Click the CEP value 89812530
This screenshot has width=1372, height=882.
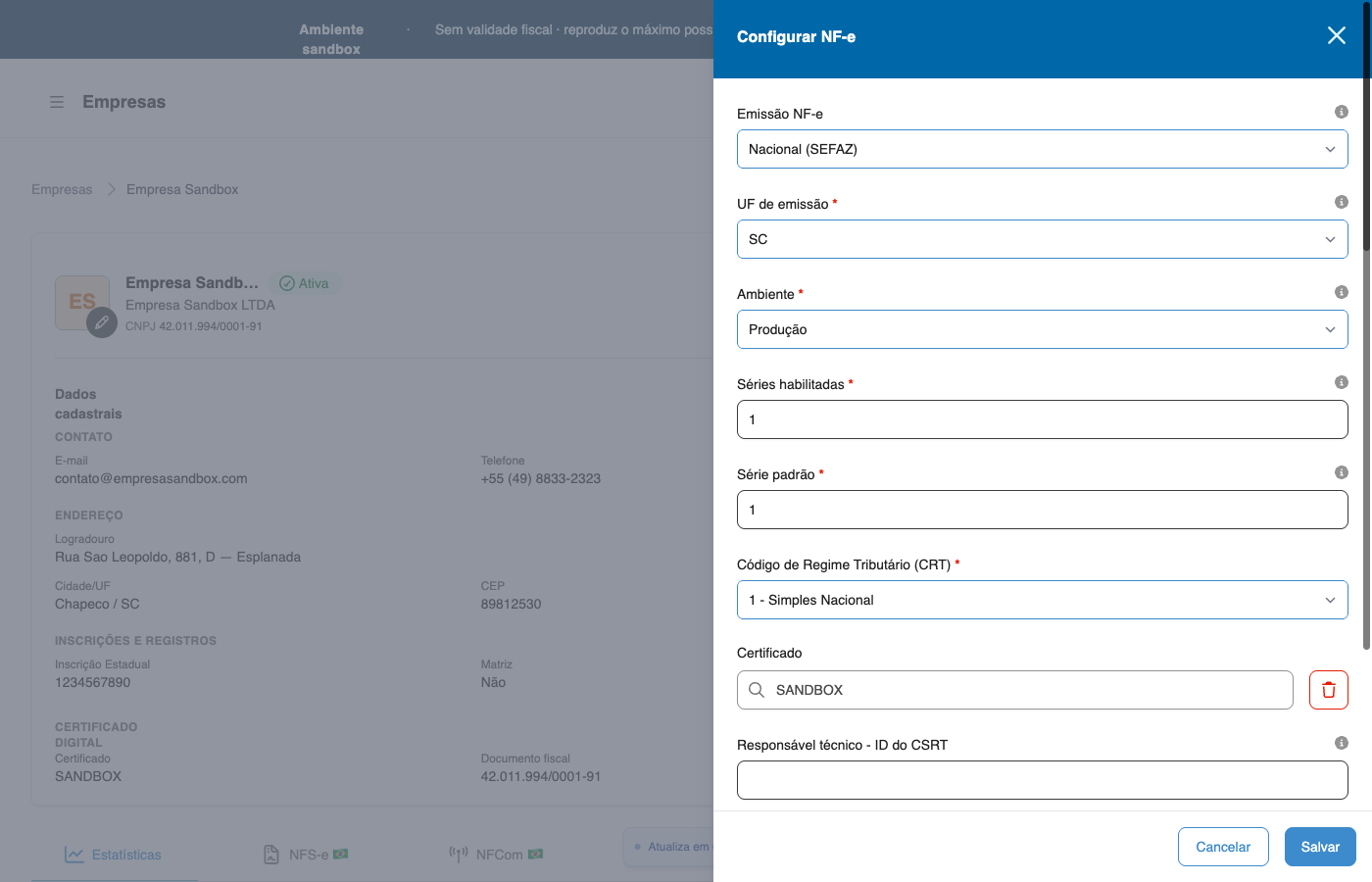point(511,604)
